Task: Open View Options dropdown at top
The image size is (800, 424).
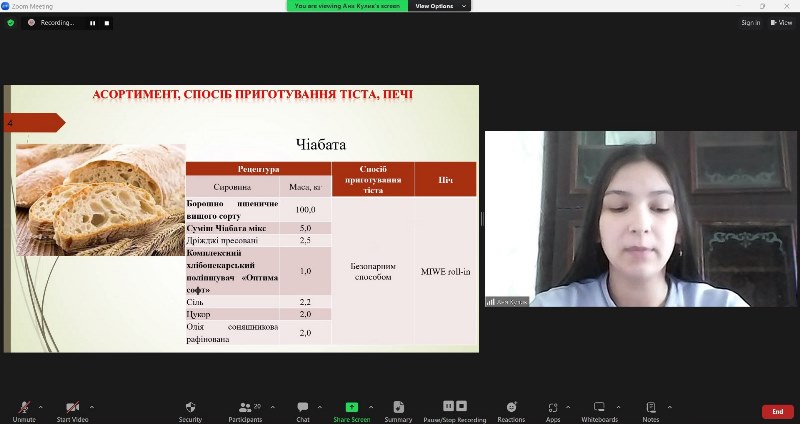Action: pyautogui.click(x=439, y=6)
